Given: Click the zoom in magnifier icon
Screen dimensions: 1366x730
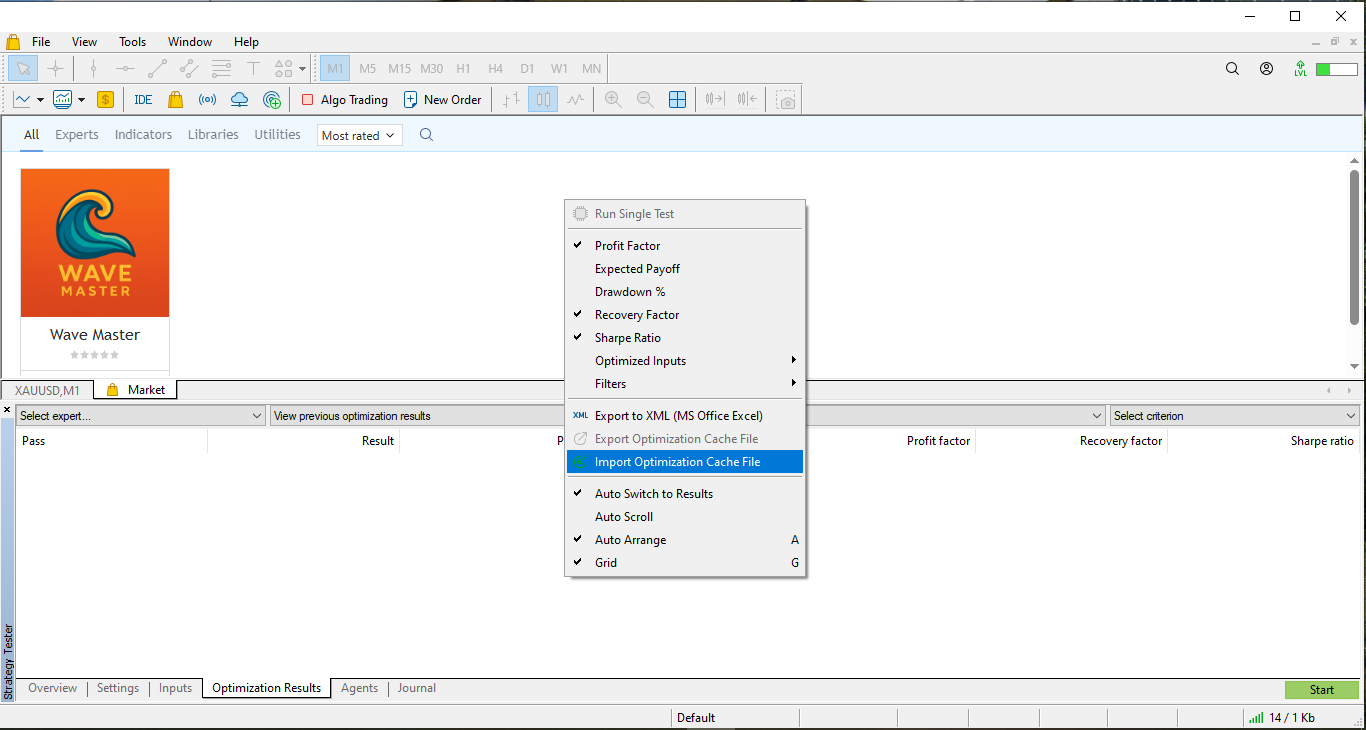Looking at the screenshot, I should click(613, 100).
